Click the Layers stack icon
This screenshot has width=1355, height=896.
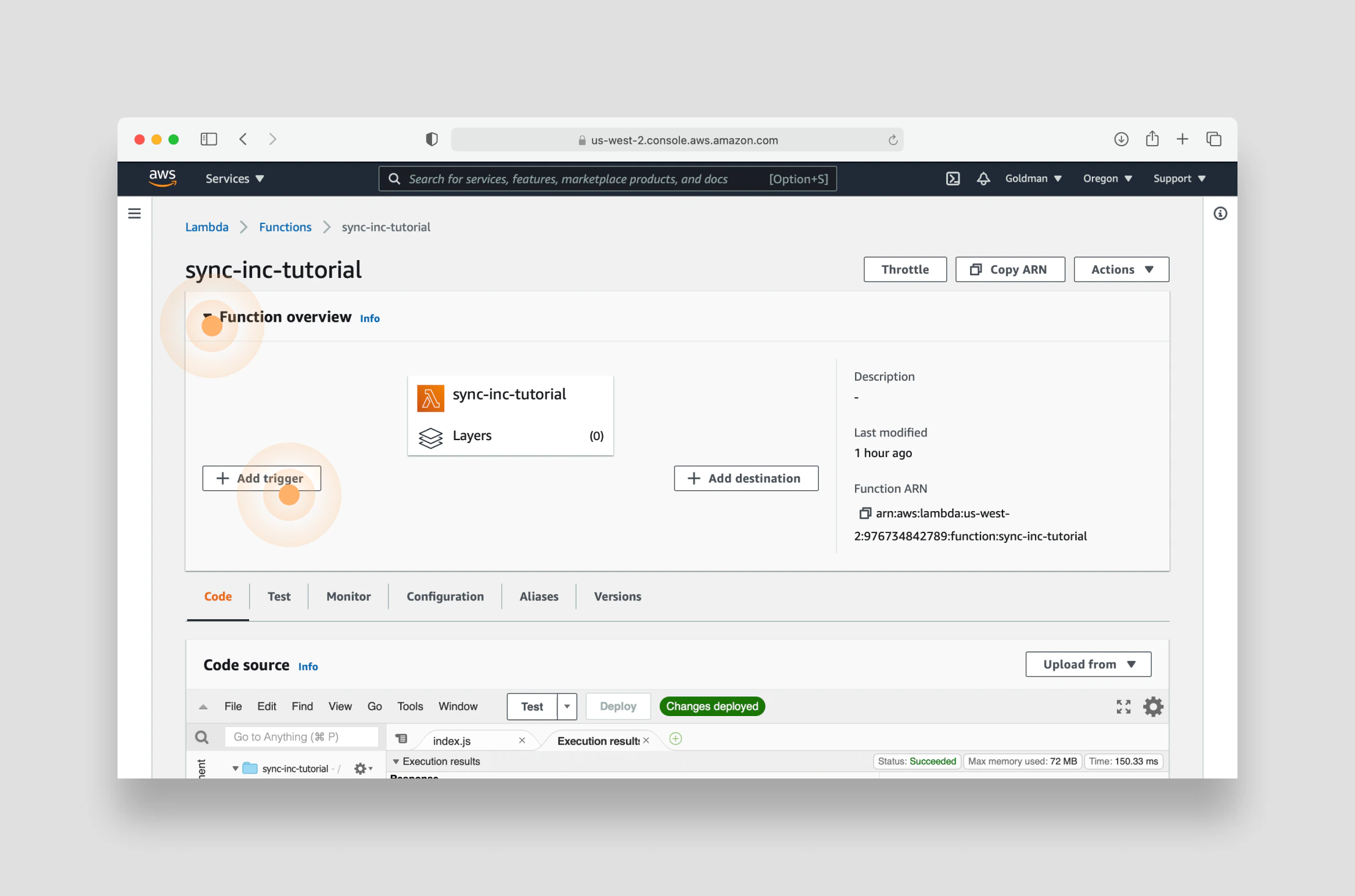click(x=431, y=438)
